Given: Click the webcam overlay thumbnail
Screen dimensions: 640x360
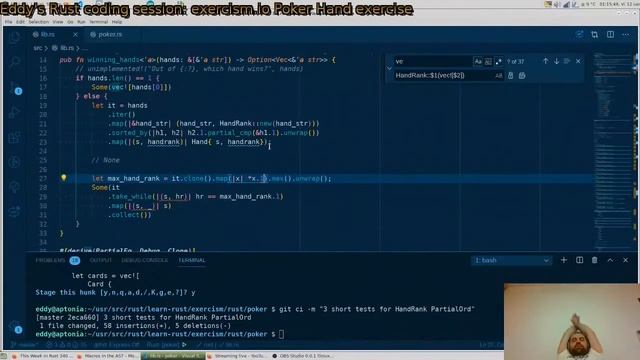Looking at the screenshot, I should click(x=571, y=322).
